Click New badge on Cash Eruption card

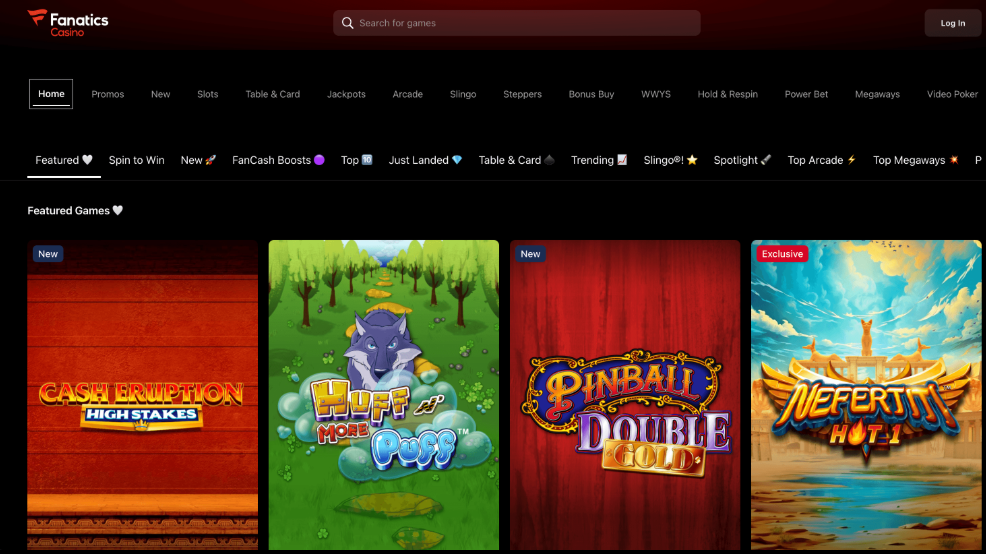48,254
